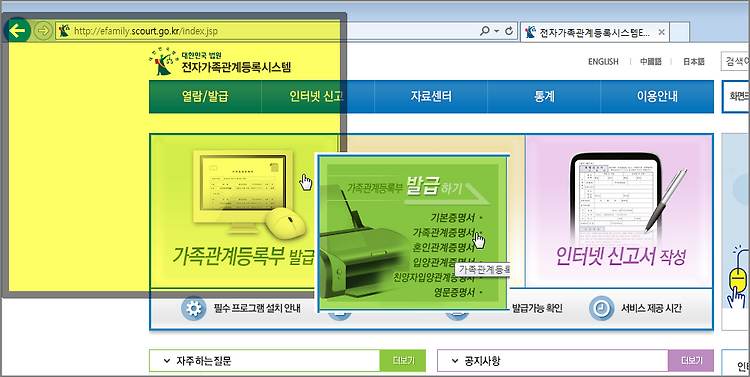Image resolution: width=750 pixels, height=377 pixels.
Task: Select 기본증명서 in the 발급하기 list
Action: click(x=453, y=218)
